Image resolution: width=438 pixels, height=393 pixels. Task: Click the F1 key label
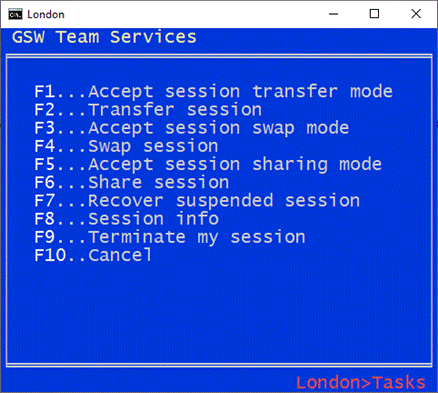pyautogui.click(x=45, y=92)
